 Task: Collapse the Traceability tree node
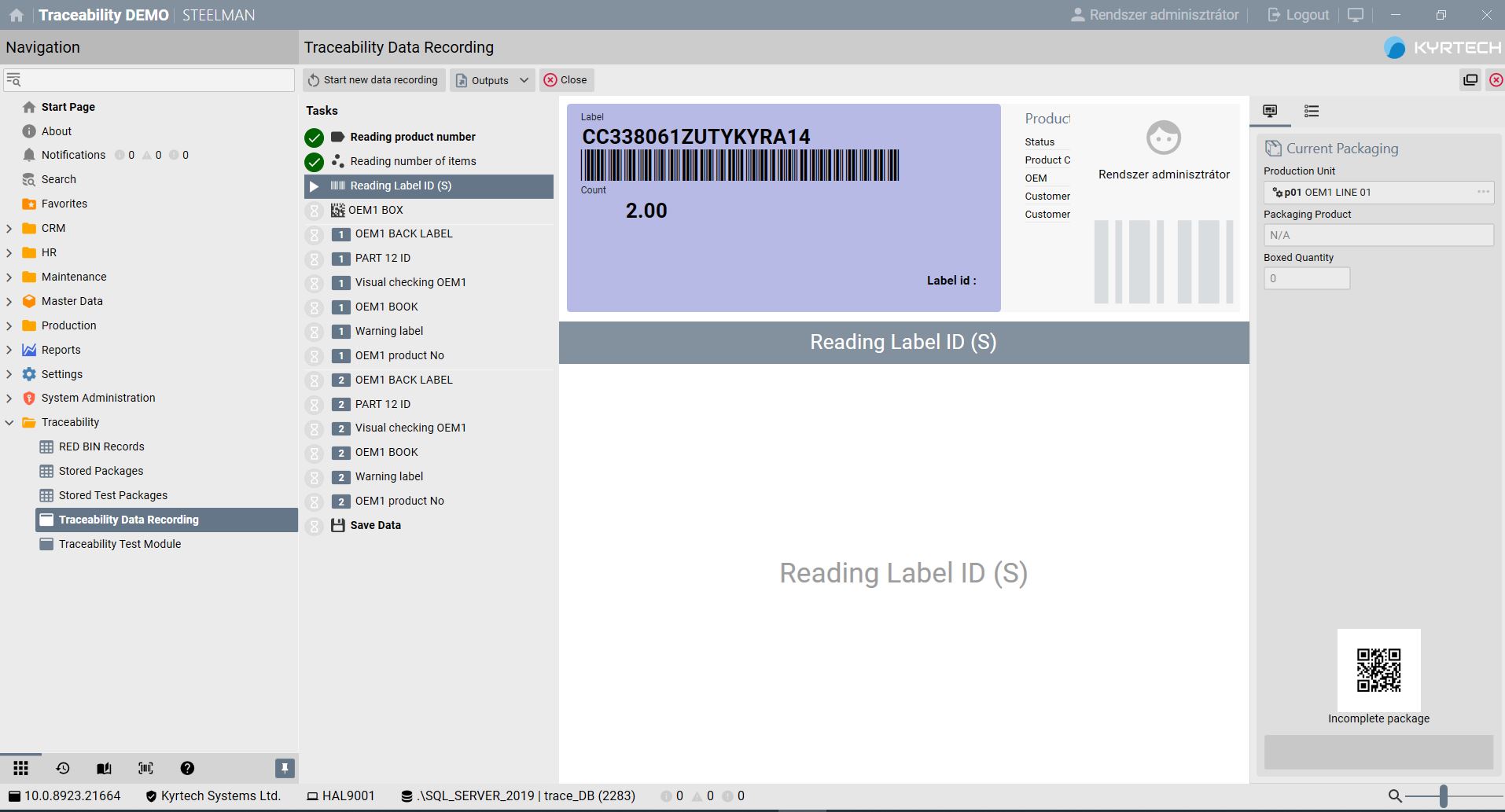click(9, 423)
